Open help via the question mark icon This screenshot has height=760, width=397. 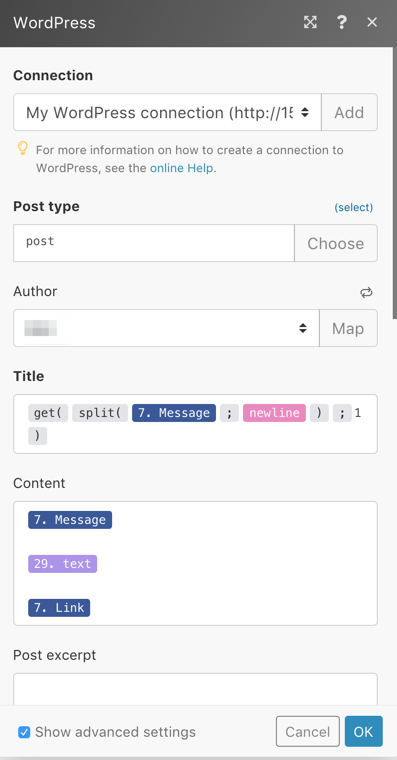pos(341,22)
